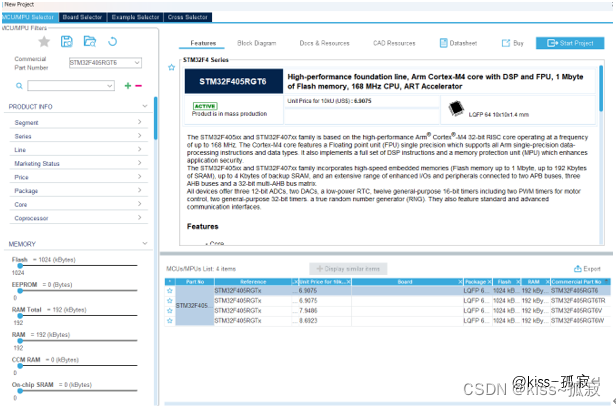Toggle favorite star for STM32F405RGT6TR row
616x406 pixels.
pos(170,301)
